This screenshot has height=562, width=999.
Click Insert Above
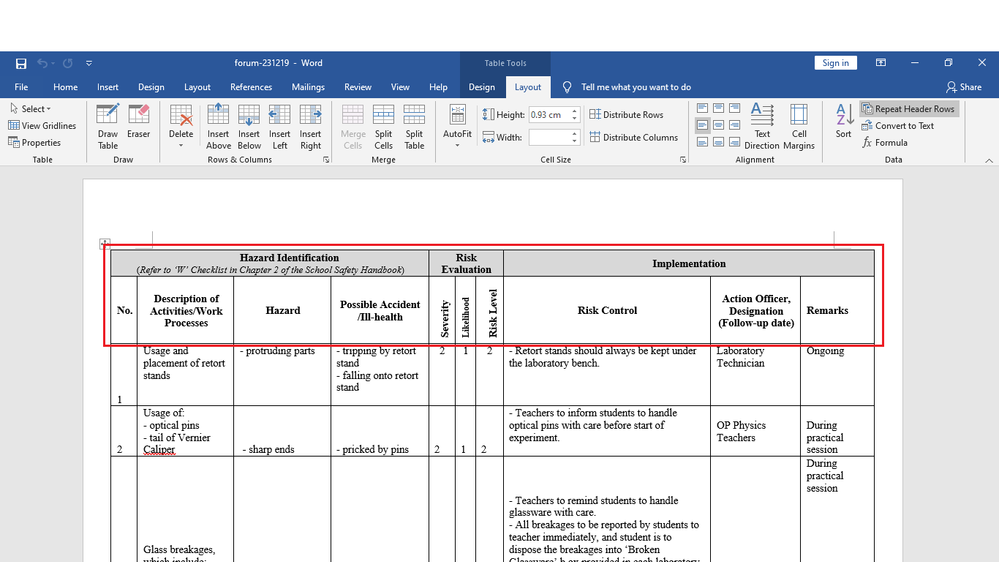coord(218,127)
